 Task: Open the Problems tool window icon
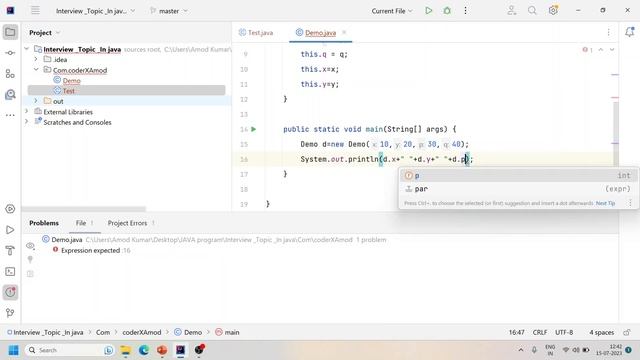tap(10, 292)
